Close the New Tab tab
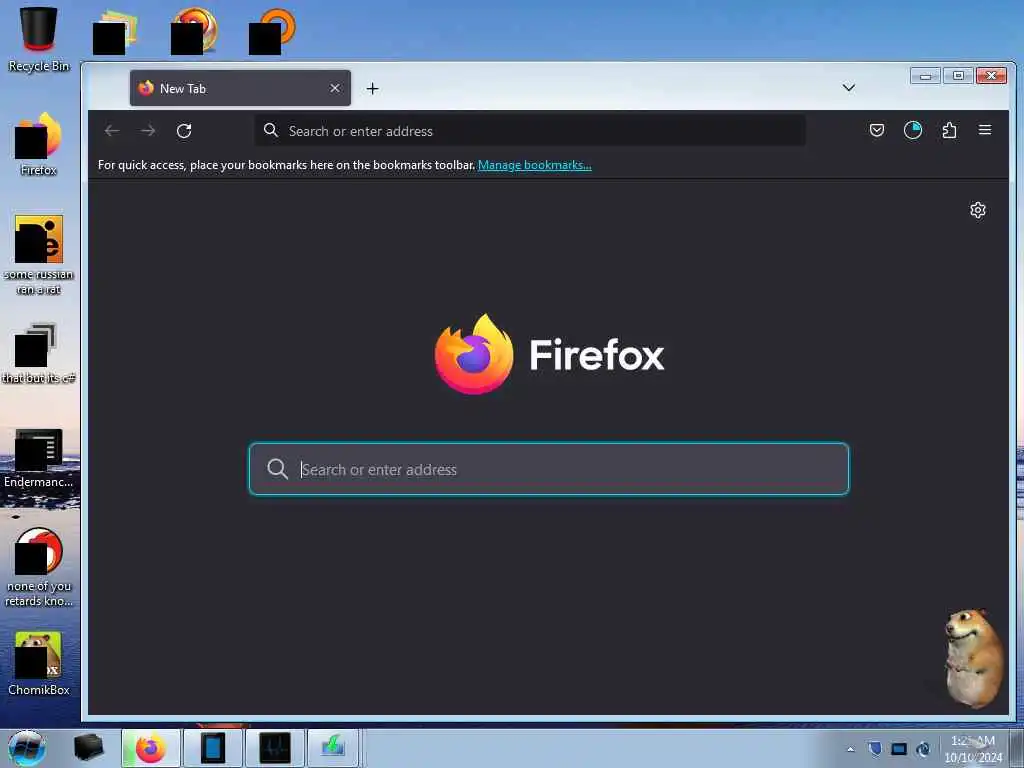 pyautogui.click(x=335, y=88)
